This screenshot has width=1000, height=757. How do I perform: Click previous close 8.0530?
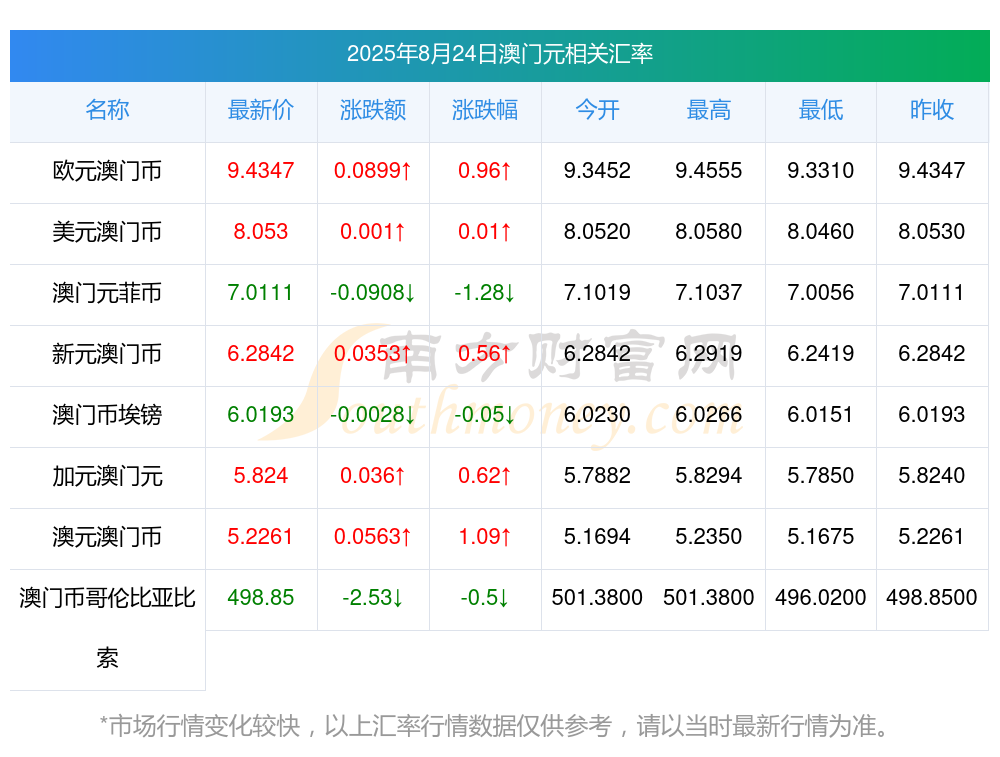[932, 232]
